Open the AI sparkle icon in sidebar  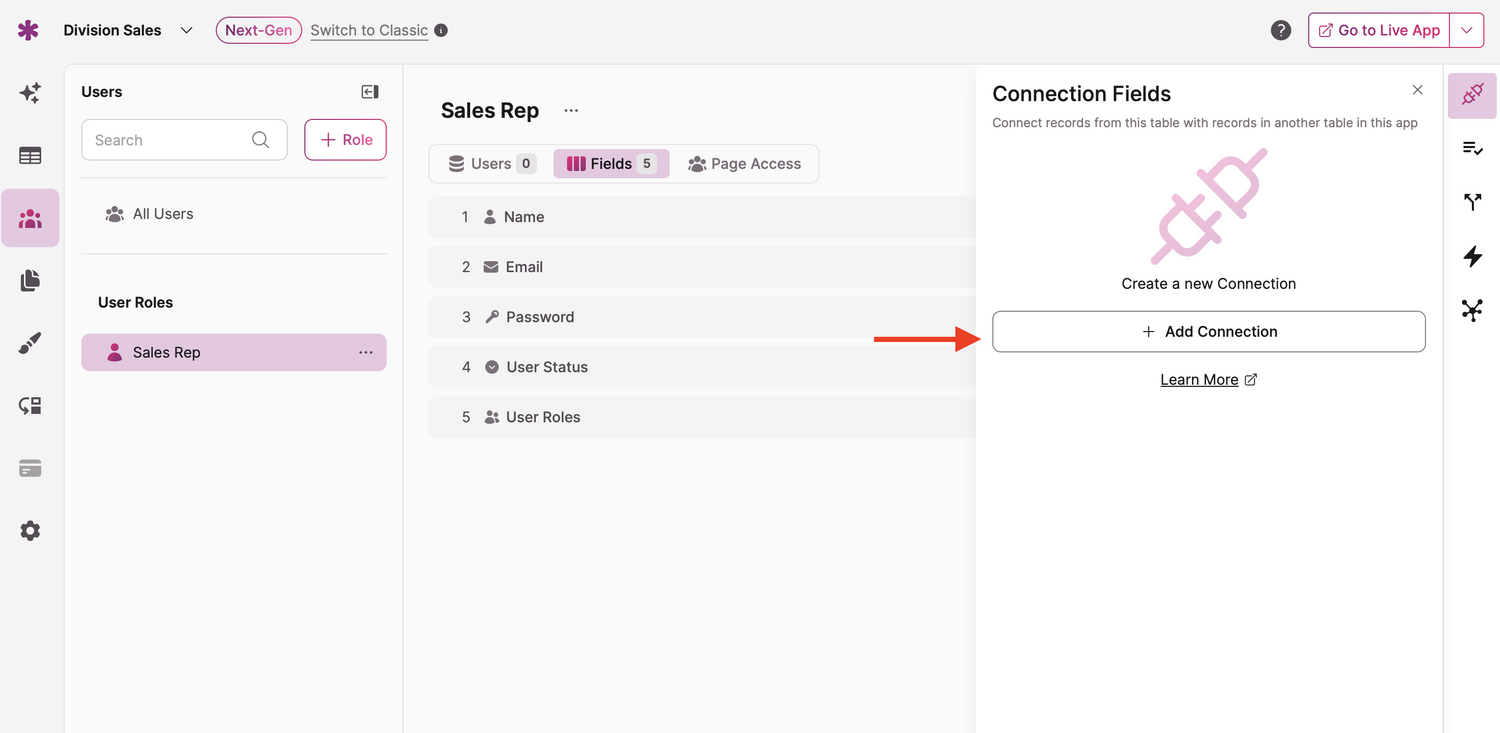coord(30,93)
